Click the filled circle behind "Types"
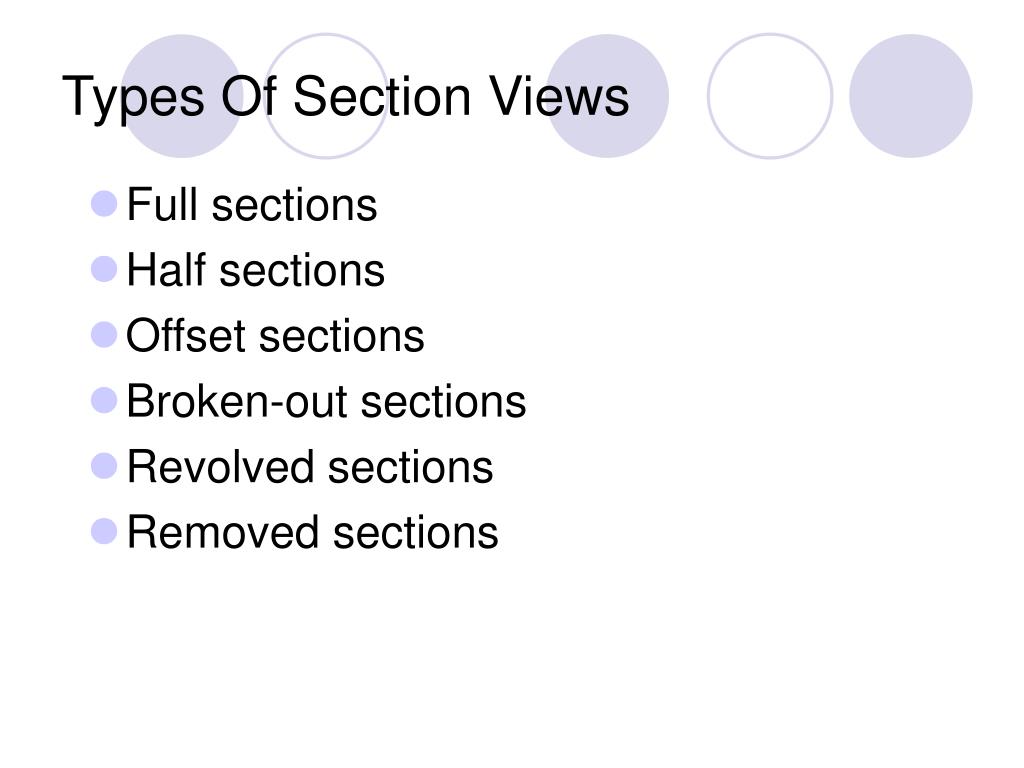Viewport: 1024px width, 768px height. click(182, 96)
